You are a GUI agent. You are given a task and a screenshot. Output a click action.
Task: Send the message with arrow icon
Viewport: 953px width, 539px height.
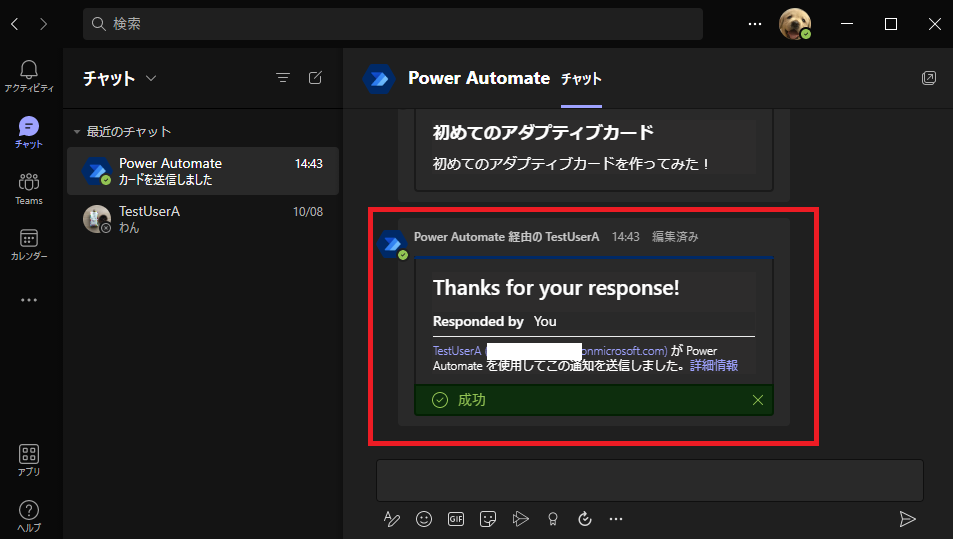pyautogui.click(x=907, y=519)
